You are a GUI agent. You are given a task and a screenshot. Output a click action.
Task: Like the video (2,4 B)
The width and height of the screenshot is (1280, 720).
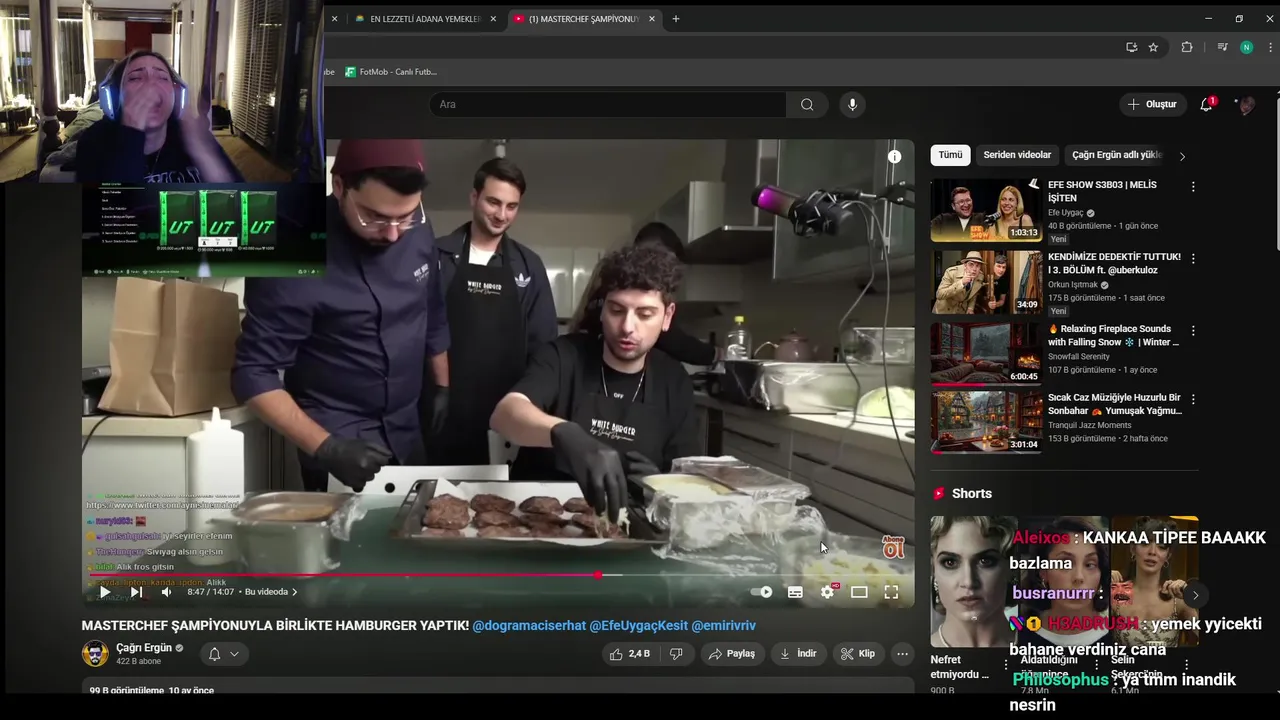point(630,654)
